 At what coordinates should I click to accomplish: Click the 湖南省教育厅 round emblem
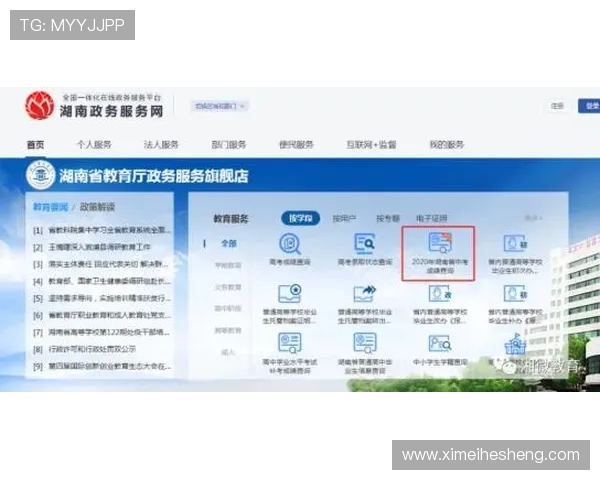point(41,175)
